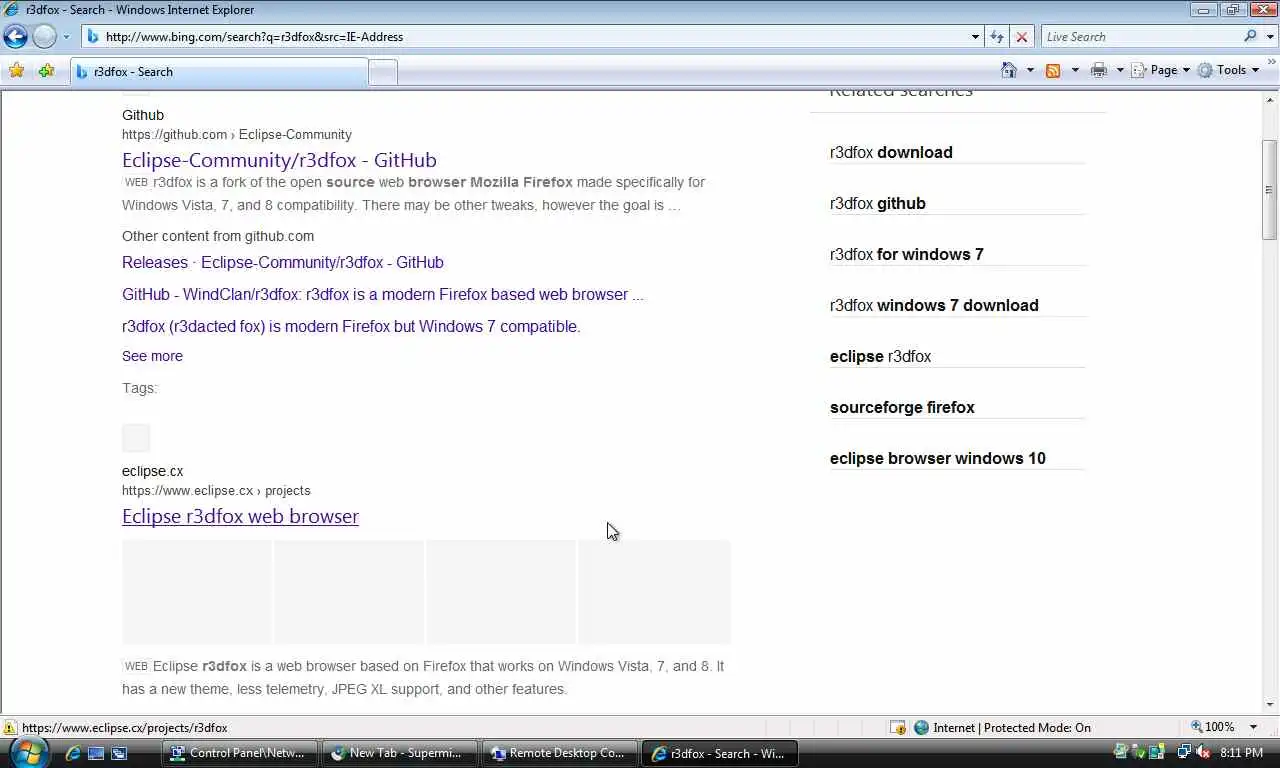Open the Recent Pages dropdown arrow
This screenshot has width=1280, height=768.
[66, 37]
